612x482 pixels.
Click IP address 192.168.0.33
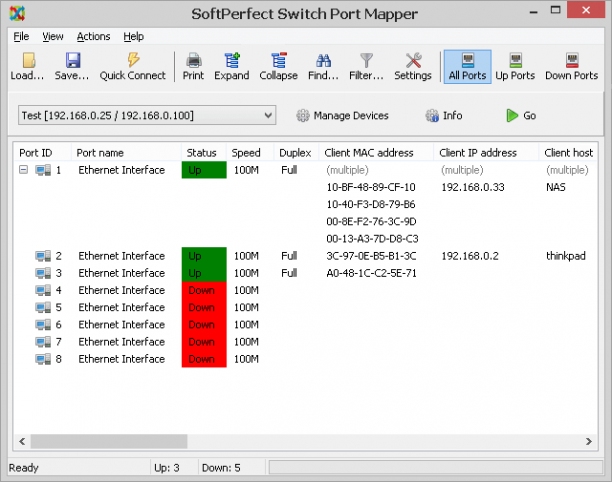point(473,187)
